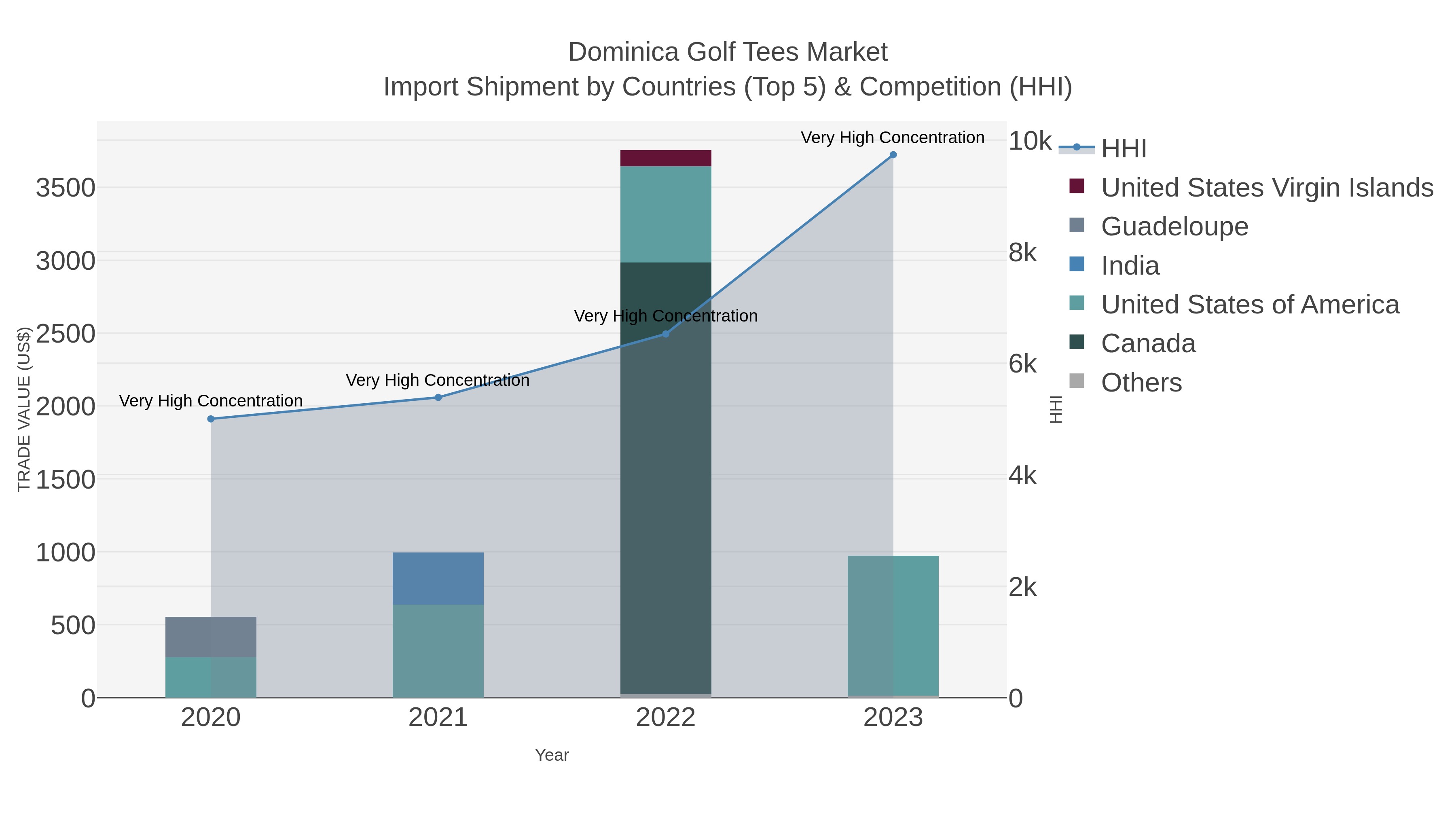Screen dimensions: 1456x819
Task: Click the 'Very High Concentration' label above 2020
Action: pos(211,401)
